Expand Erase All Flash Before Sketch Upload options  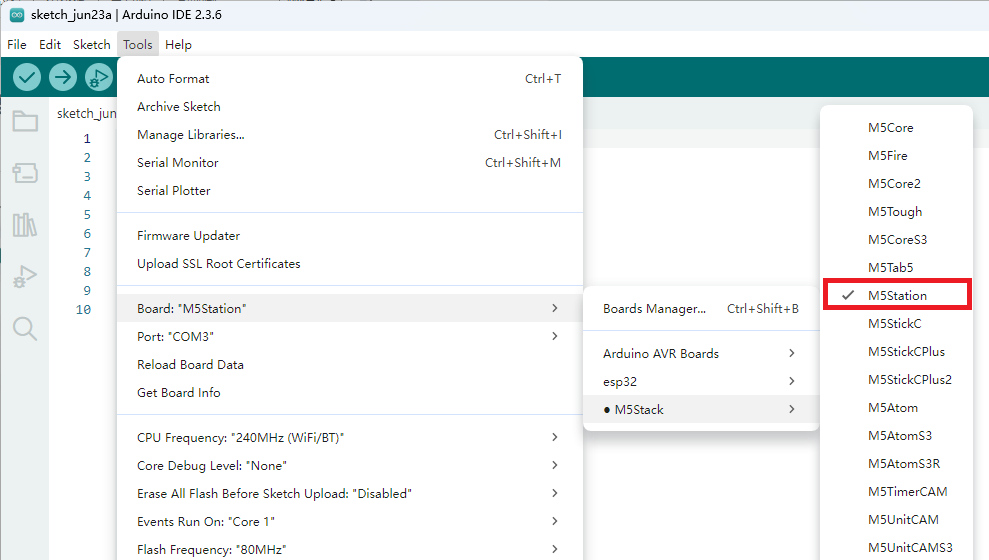tap(349, 493)
